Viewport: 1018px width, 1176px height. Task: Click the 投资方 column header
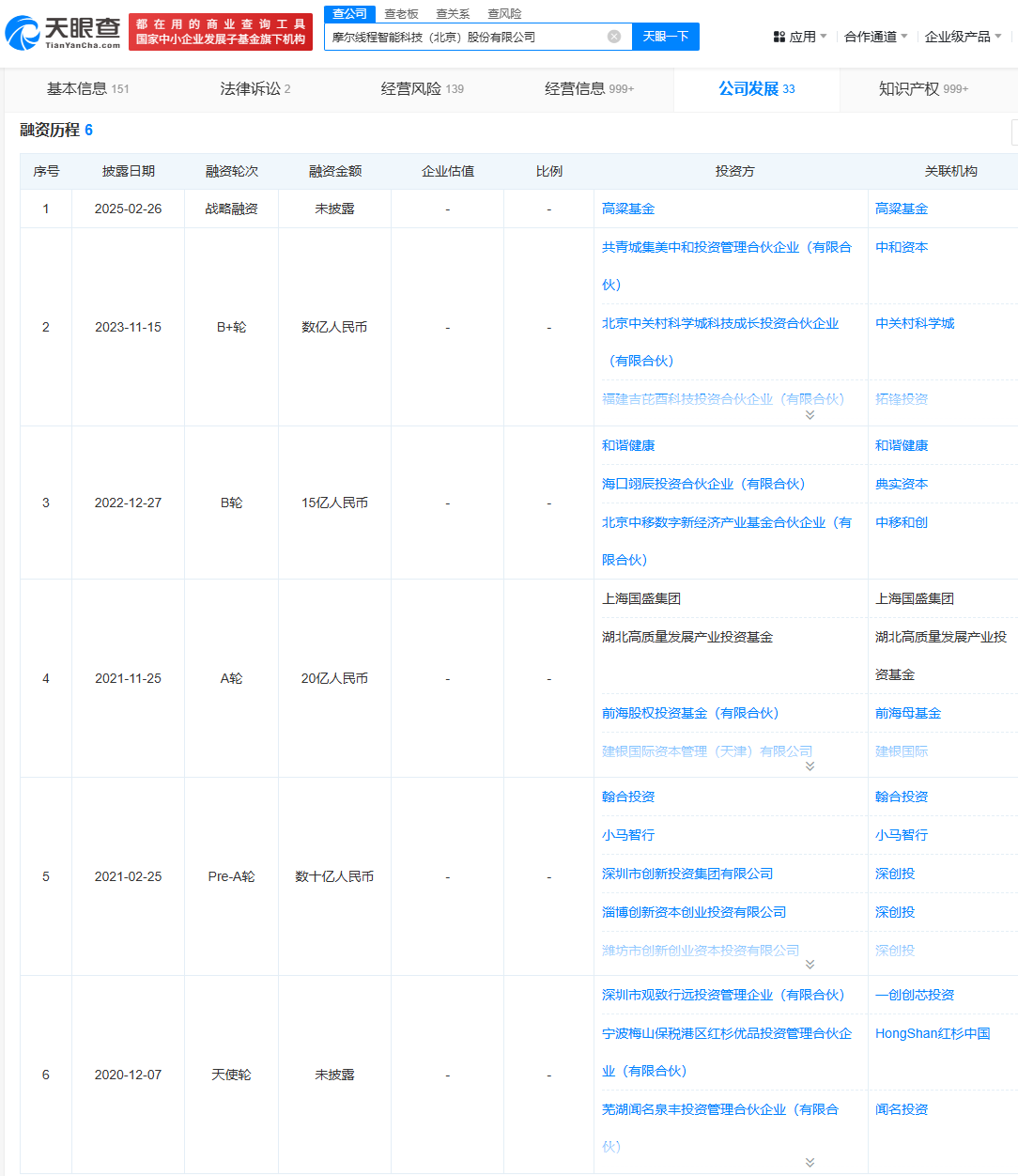click(734, 171)
